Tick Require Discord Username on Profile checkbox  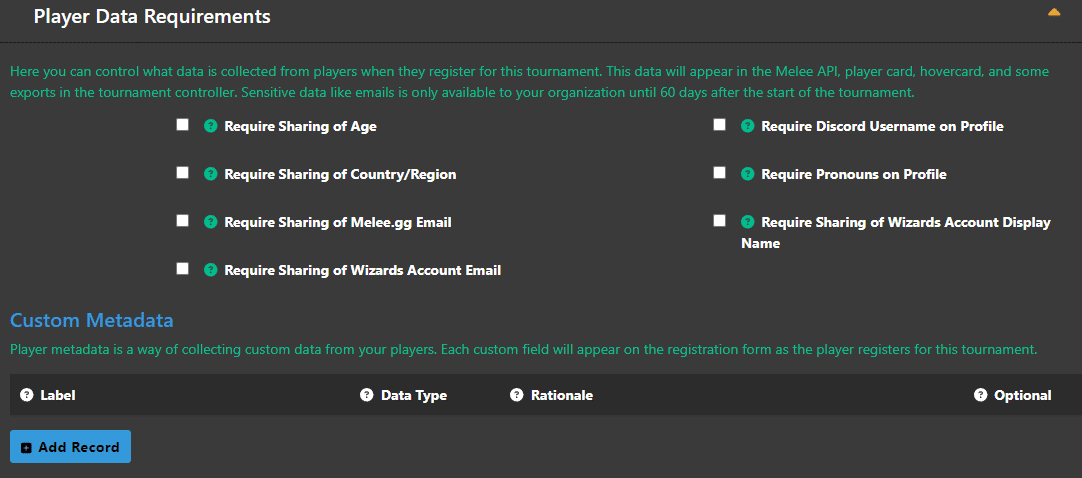coord(720,125)
